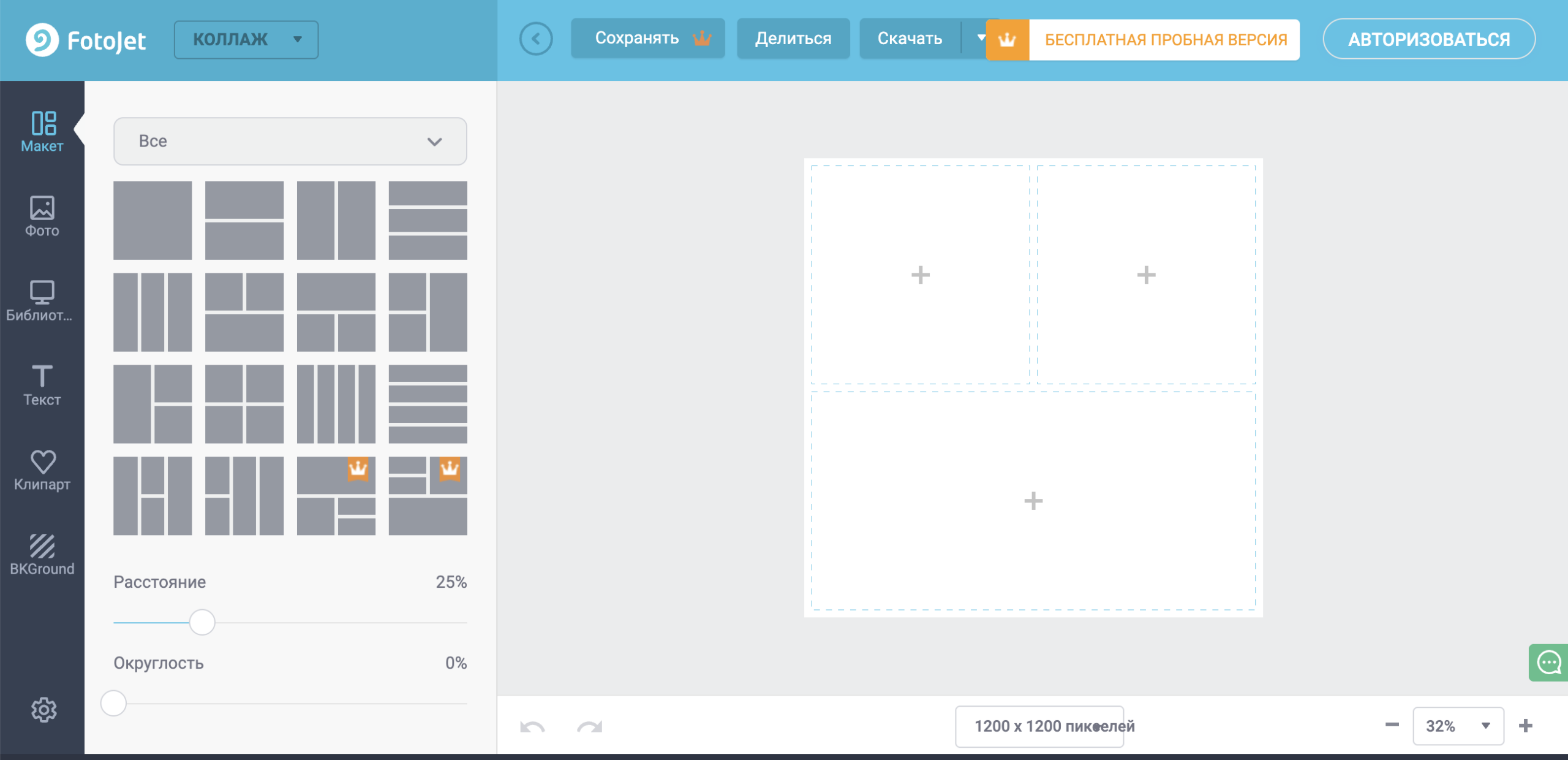Click the Расстояние slider handle

[x=202, y=622]
